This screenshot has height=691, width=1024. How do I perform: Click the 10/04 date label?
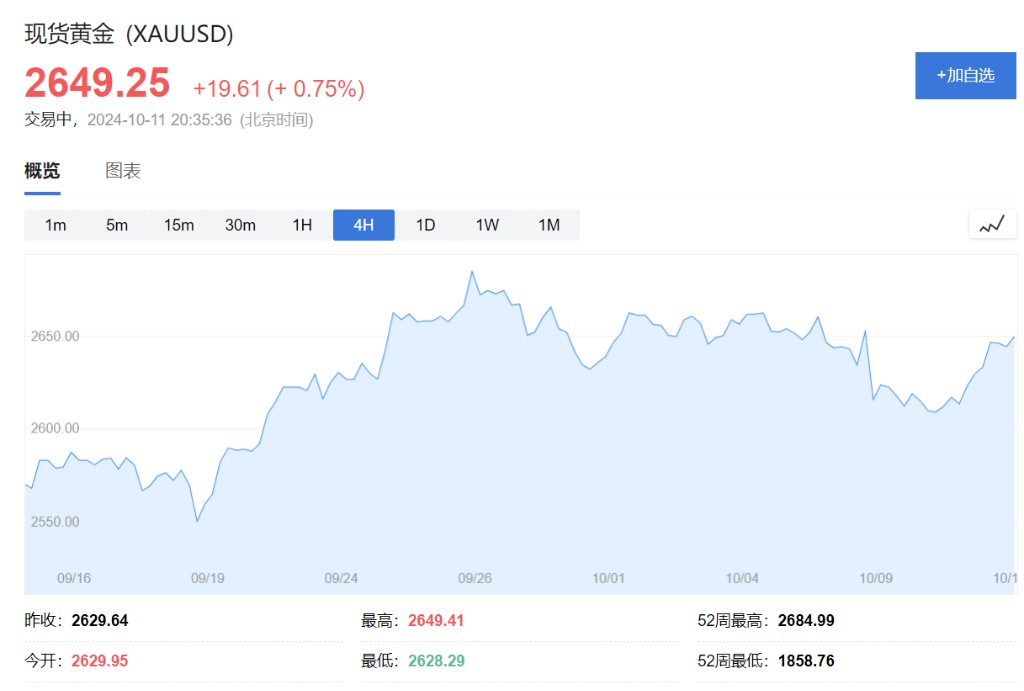[x=742, y=578]
